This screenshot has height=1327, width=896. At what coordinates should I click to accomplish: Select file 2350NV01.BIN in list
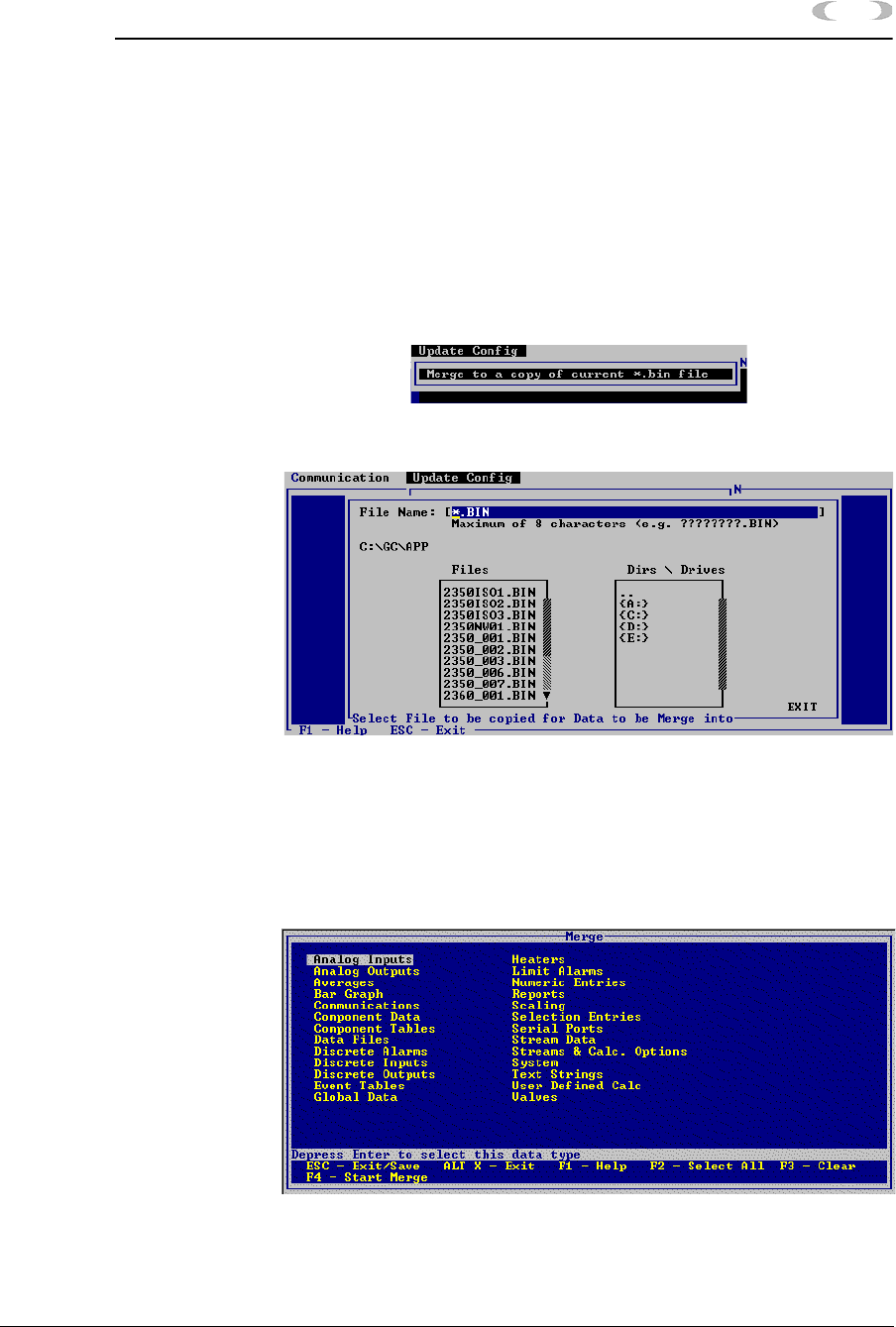point(490,626)
